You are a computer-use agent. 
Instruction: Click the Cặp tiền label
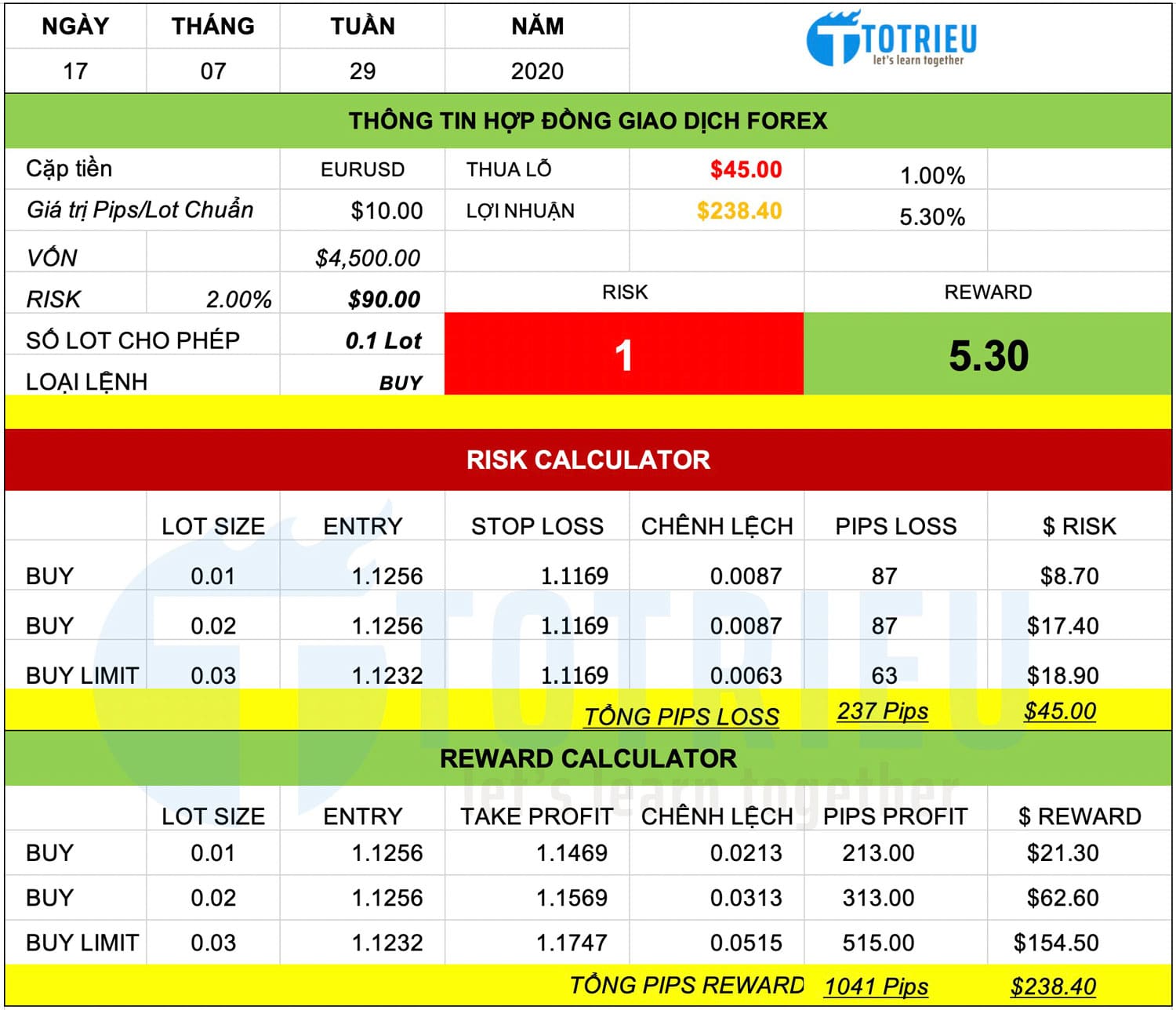click(x=69, y=169)
